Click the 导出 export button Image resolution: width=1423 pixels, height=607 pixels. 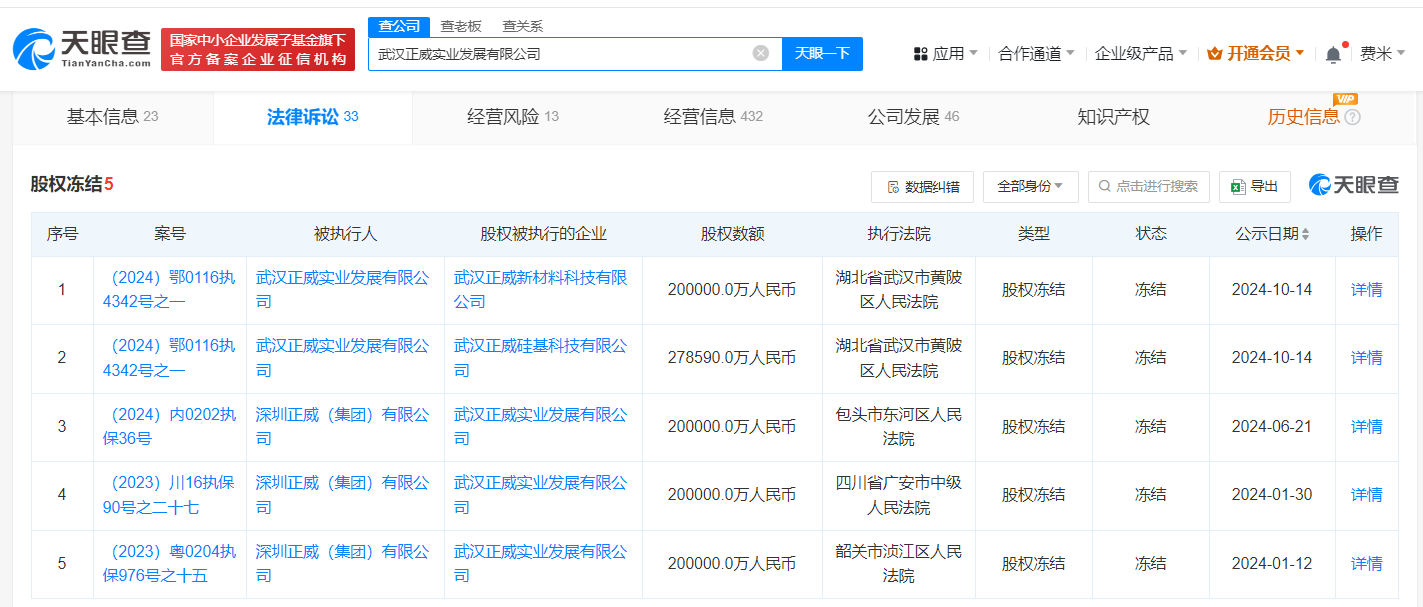[x=1255, y=186]
